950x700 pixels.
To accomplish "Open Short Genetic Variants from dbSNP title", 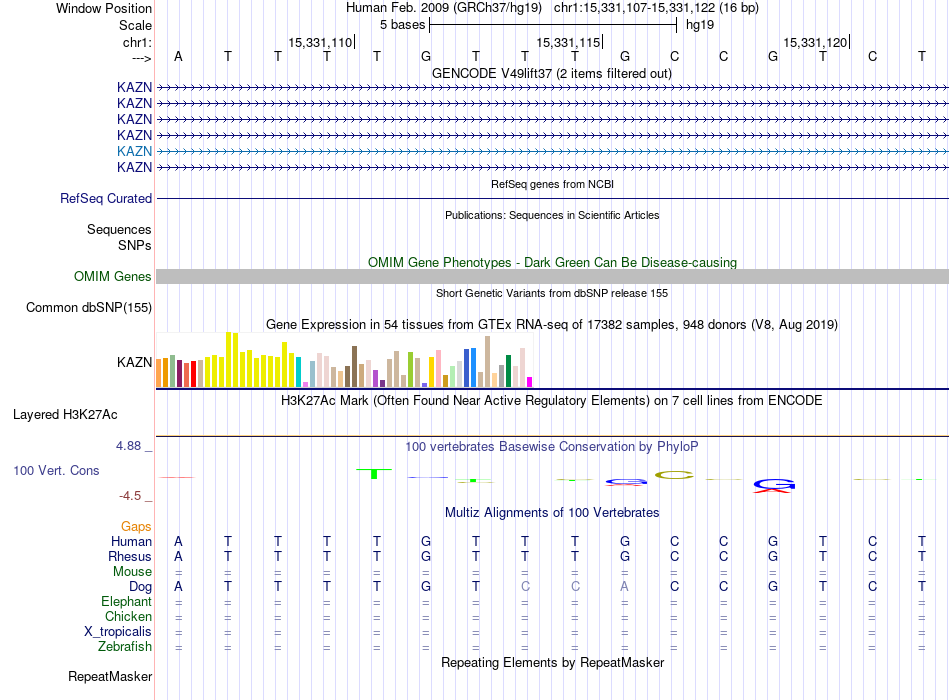I will point(552,293).
